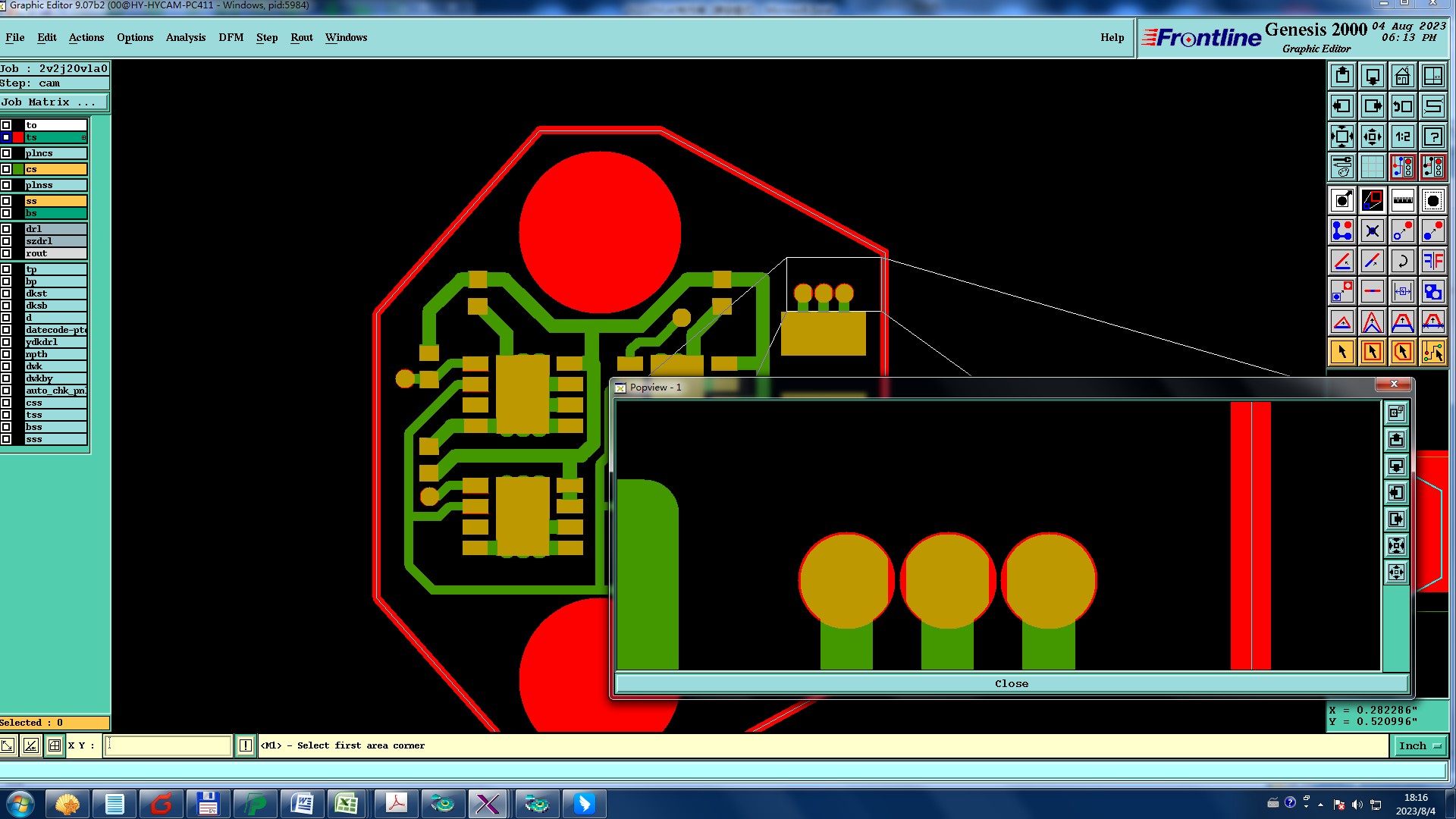
Task: Select the mirror F tool icon
Action: pyautogui.click(x=1432, y=262)
